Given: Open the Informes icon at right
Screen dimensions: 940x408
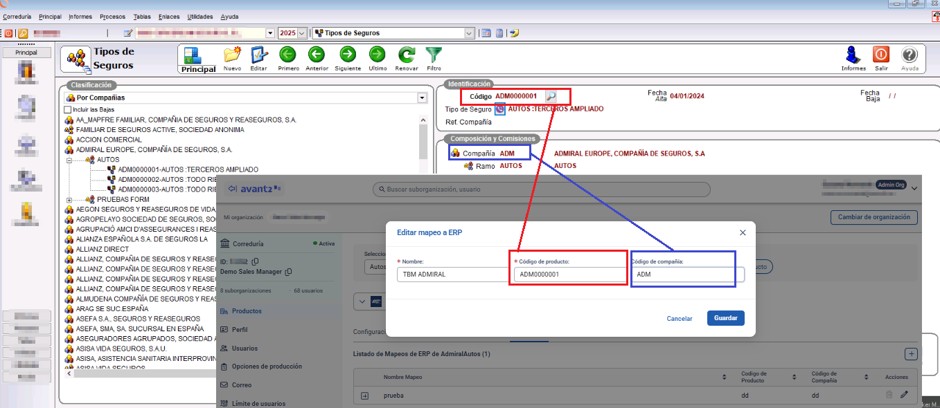Looking at the screenshot, I should tap(853, 55).
